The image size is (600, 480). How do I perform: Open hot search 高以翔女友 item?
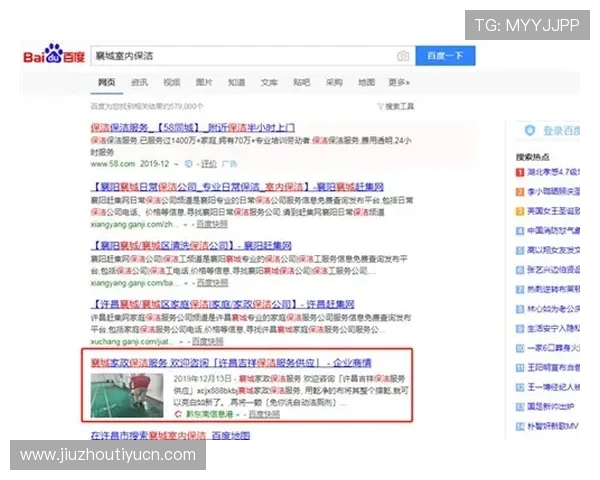pyautogui.click(x=553, y=250)
